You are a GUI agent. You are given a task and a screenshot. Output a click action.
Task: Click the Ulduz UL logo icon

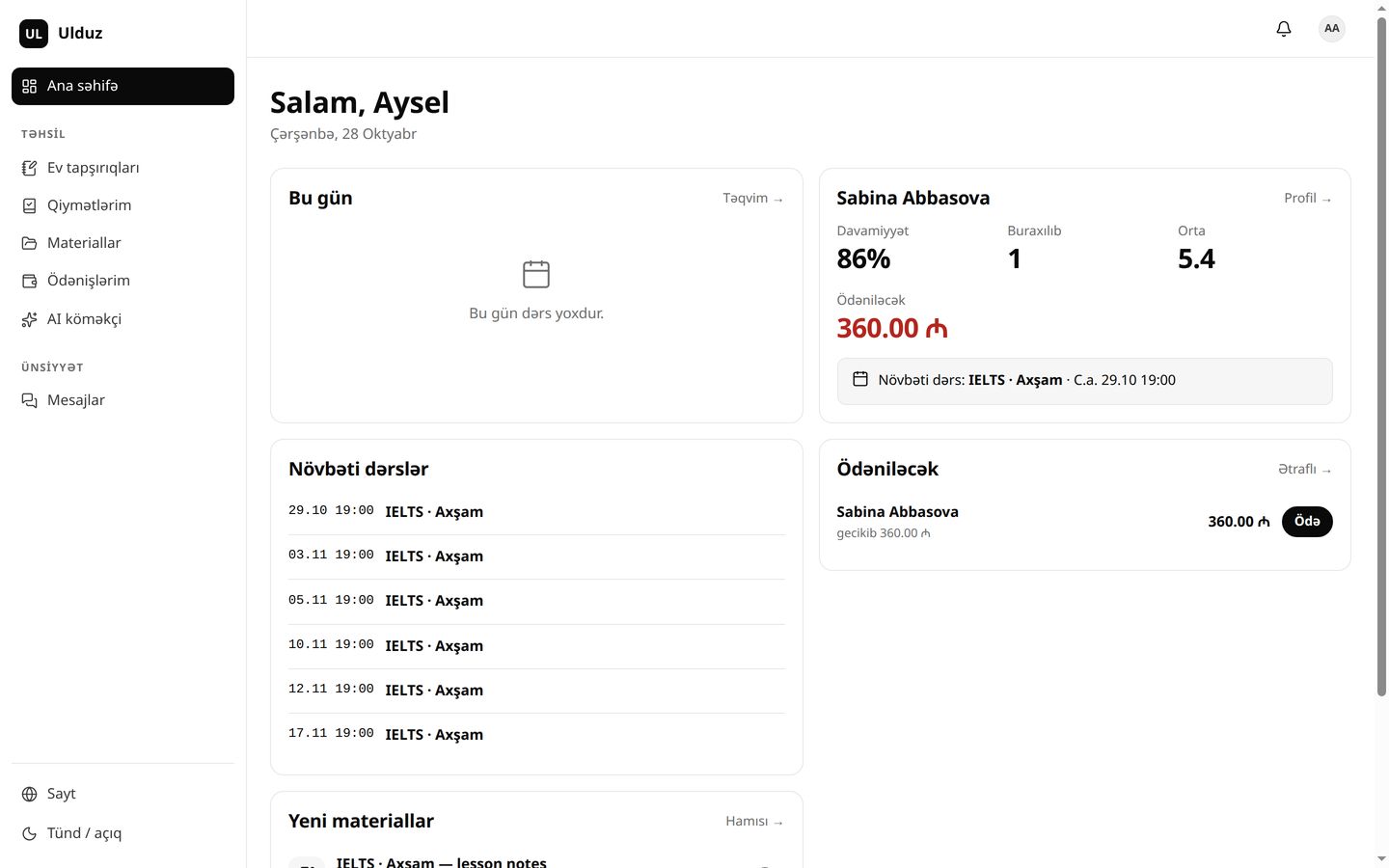[34, 34]
